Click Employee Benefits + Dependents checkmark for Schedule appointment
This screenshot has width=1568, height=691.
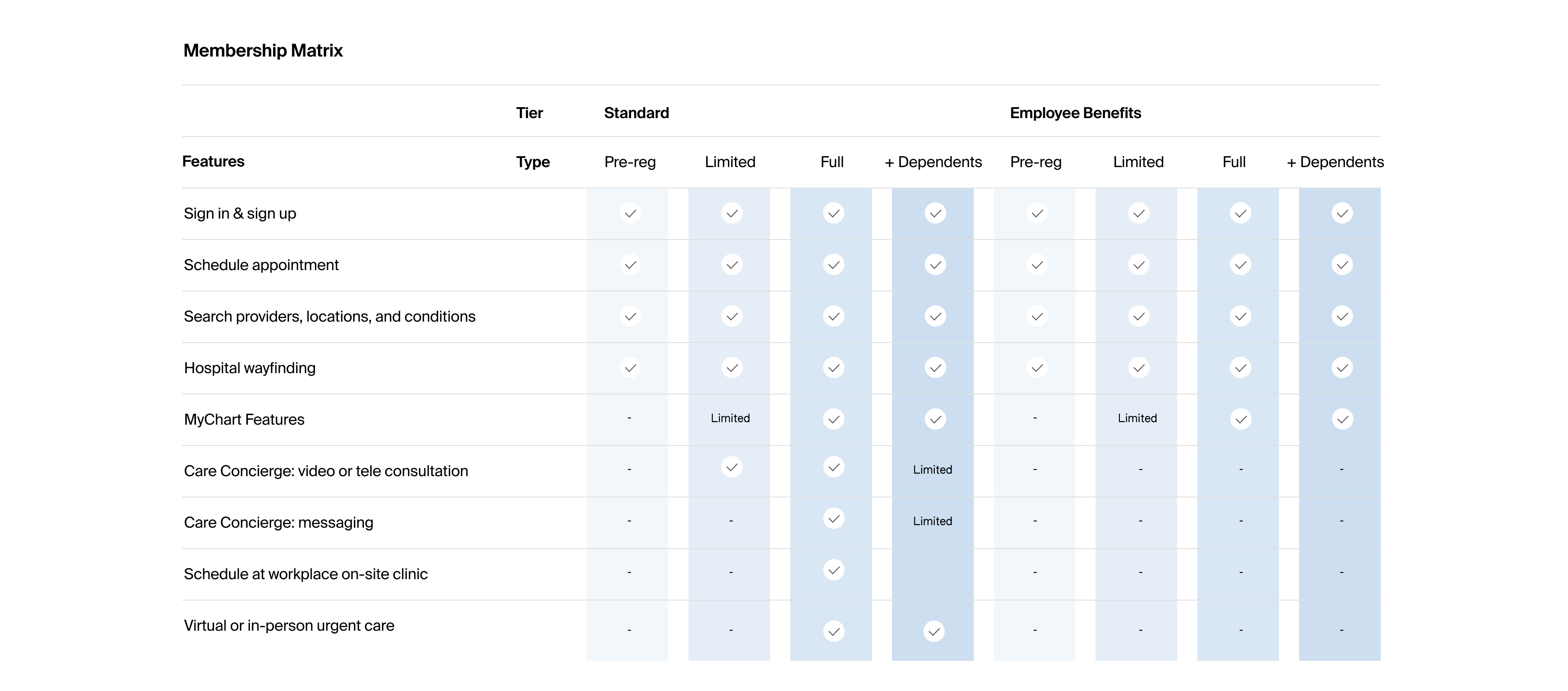[1341, 265]
